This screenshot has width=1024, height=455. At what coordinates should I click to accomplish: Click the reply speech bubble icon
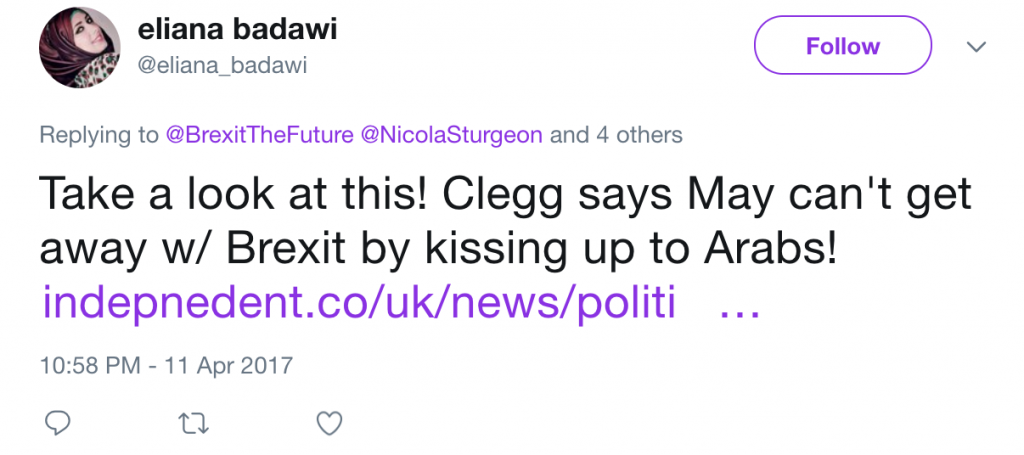pyautogui.click(x=59, y=423)
